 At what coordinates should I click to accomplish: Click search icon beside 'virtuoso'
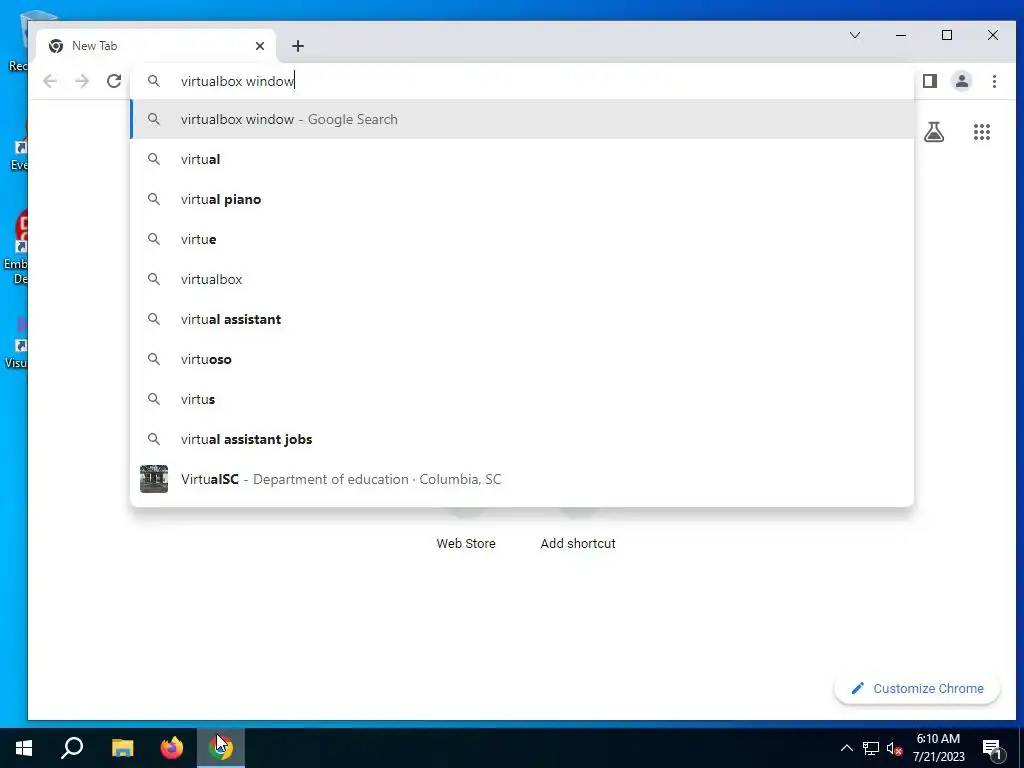click(153, 359)
